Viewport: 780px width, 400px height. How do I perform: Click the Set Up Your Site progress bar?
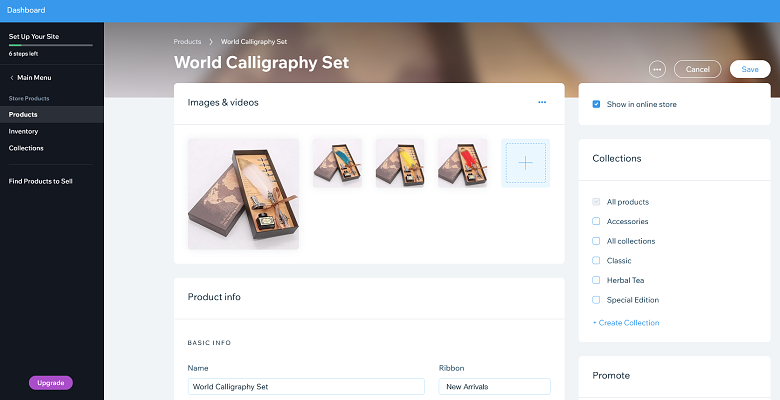pos(51,45)
